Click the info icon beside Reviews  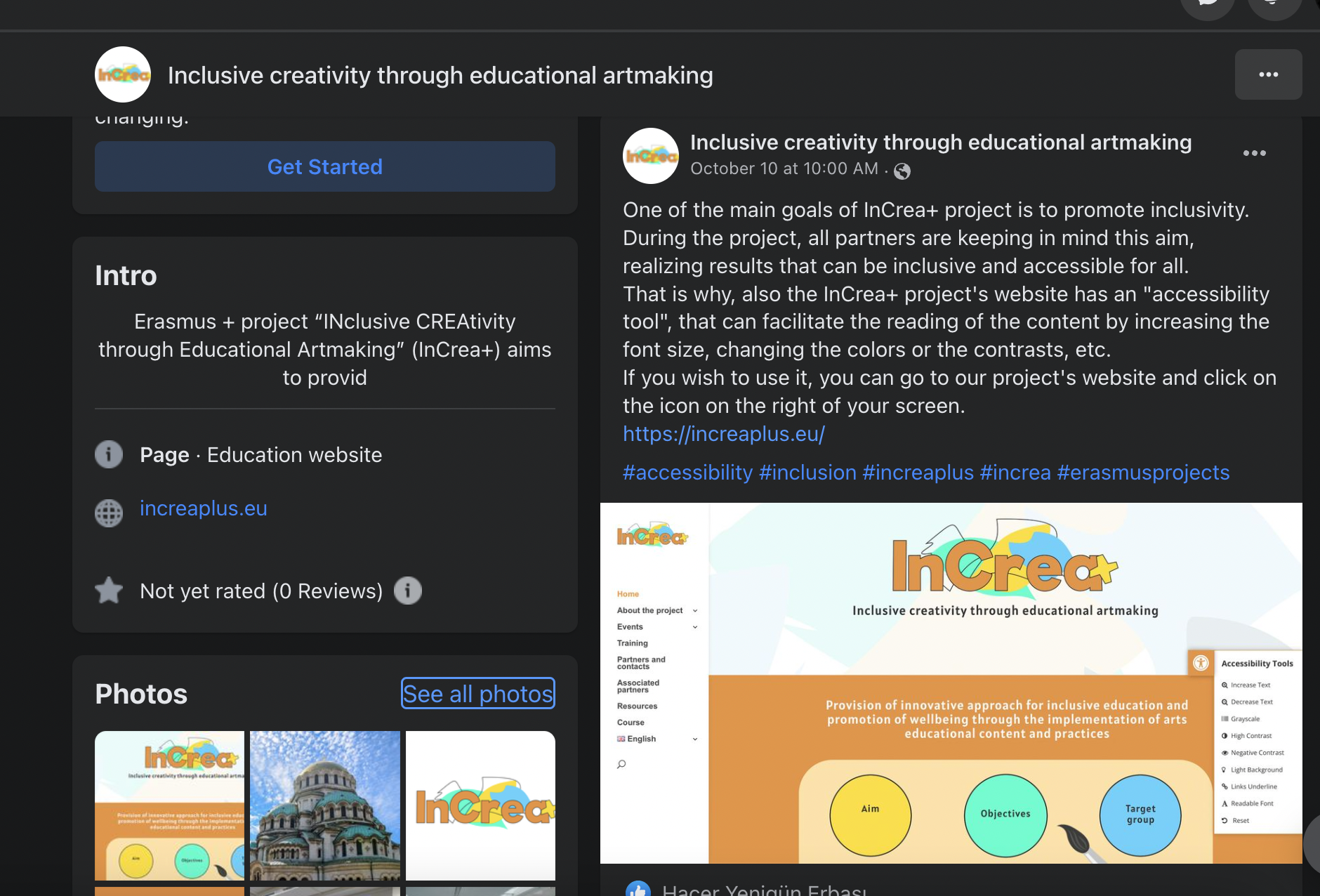pyautogui.click(x=408, y=591)
